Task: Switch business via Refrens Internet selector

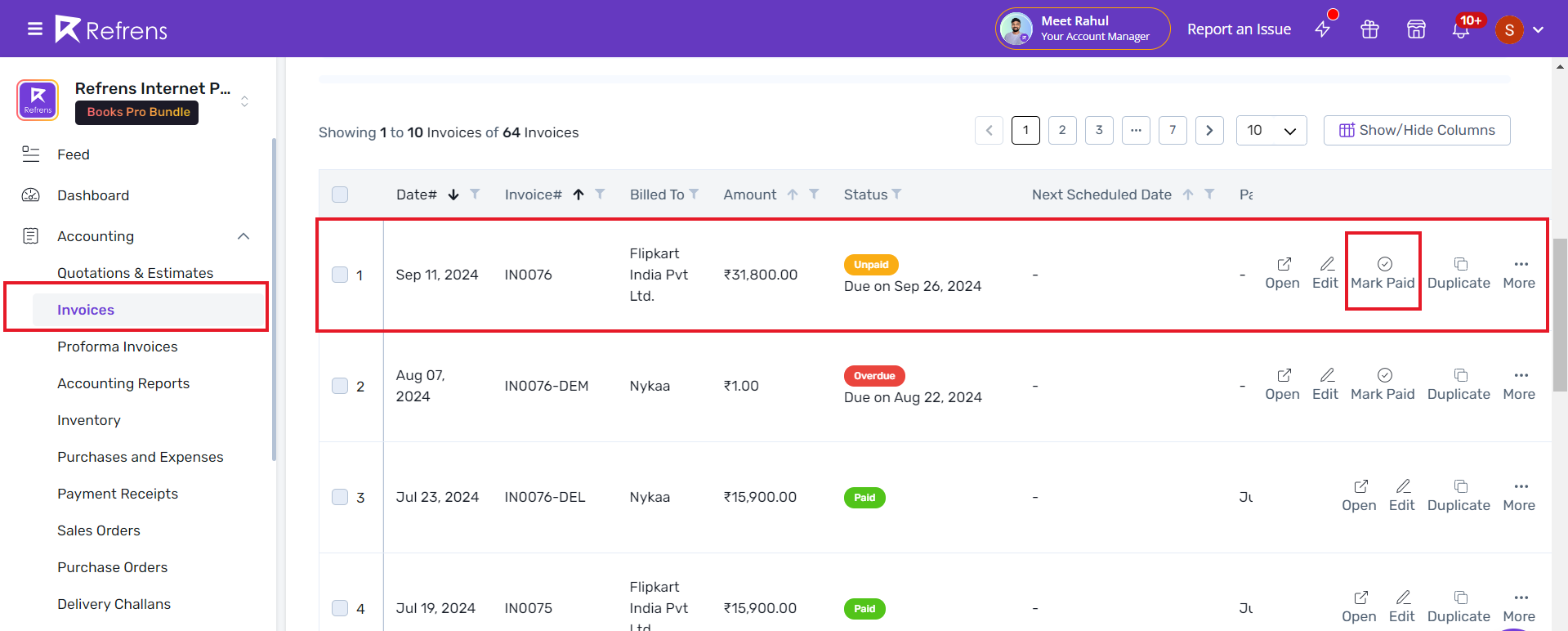Action: point(244,101)
